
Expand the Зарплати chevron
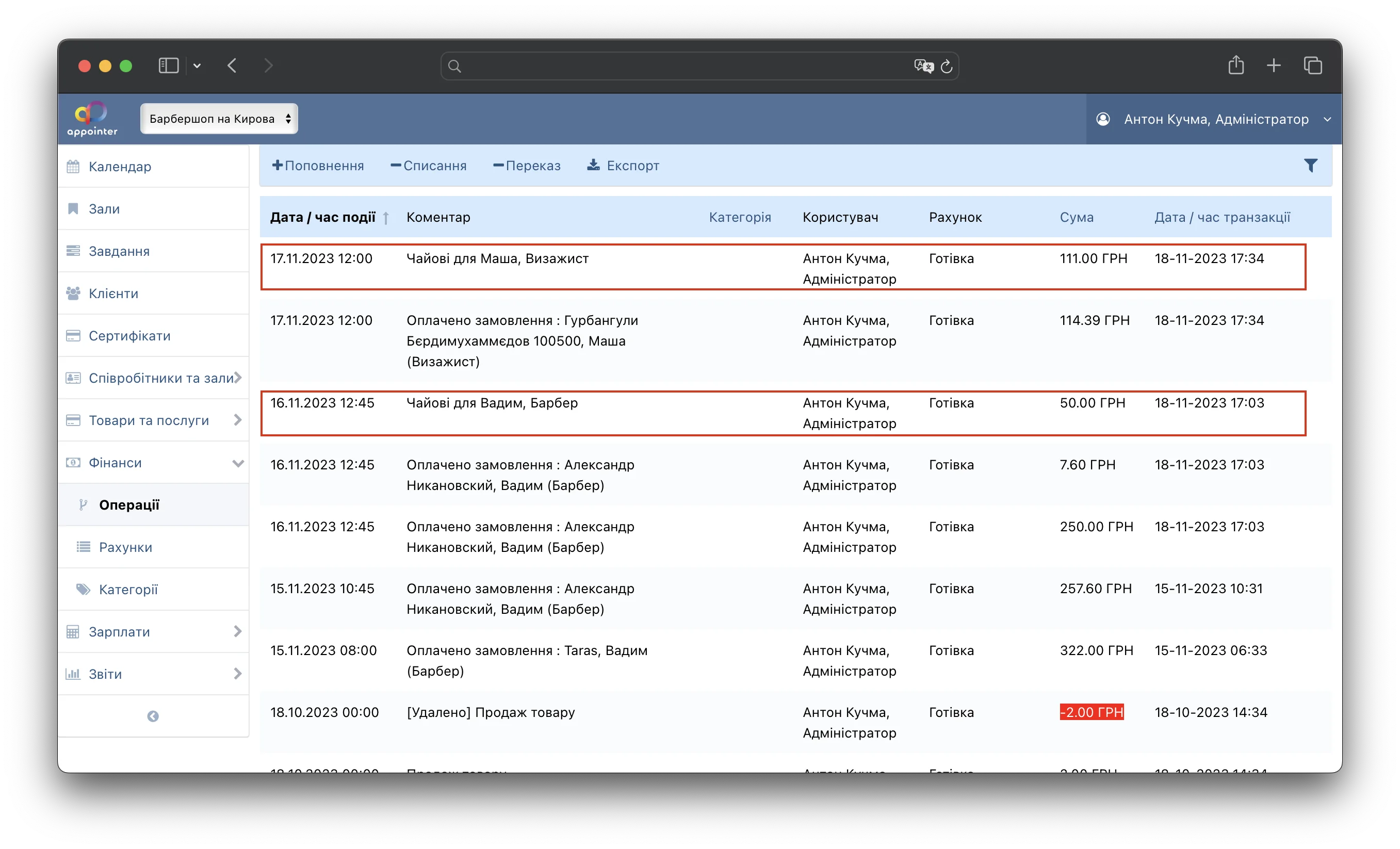coord(238,631)
